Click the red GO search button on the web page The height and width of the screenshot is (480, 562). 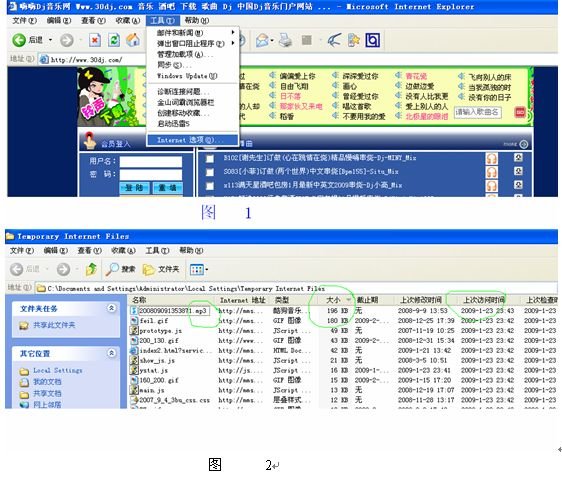coord(520,112)
